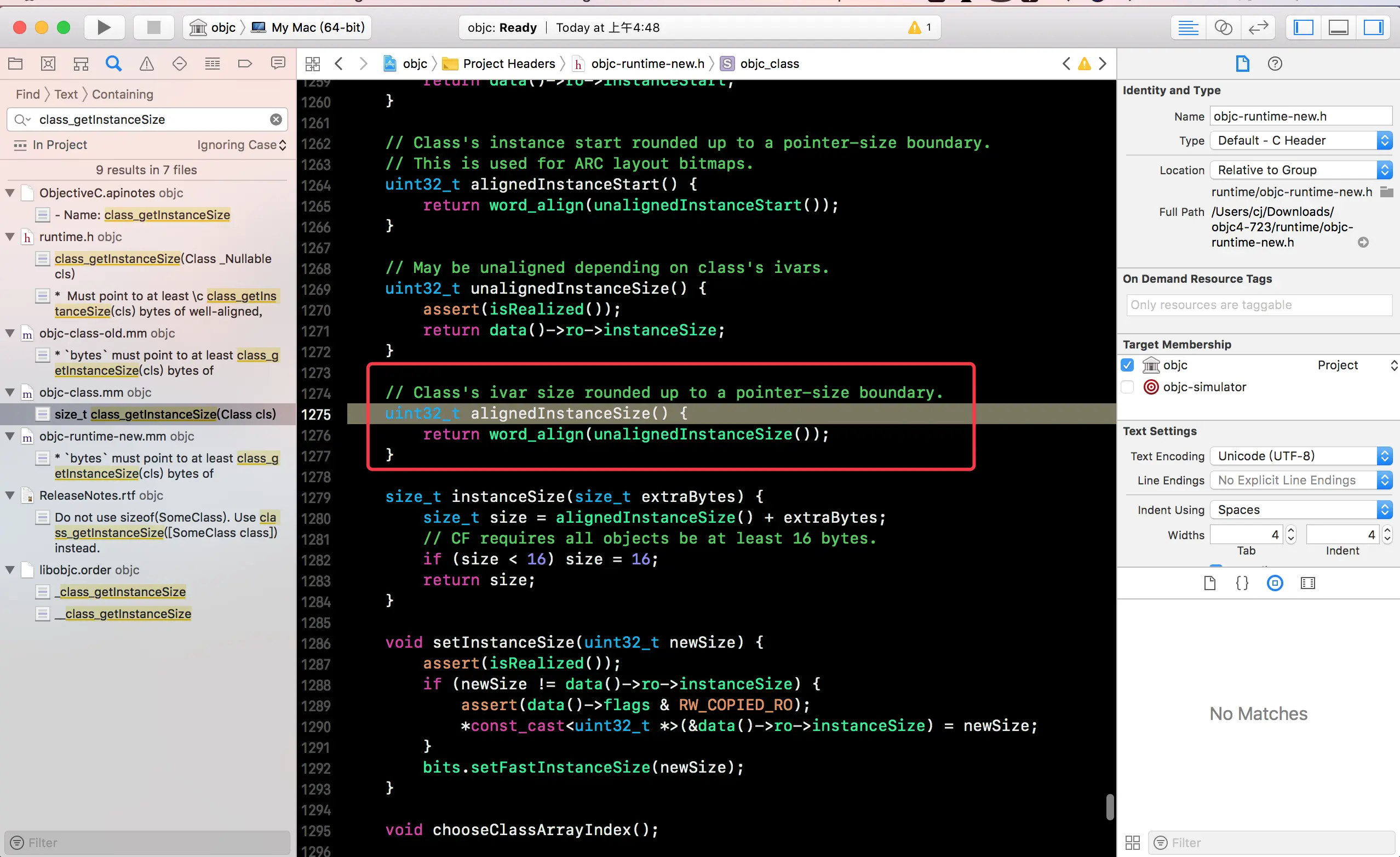Select the Code Snippet library icon
The image size is (1400, 857).
1242,583
